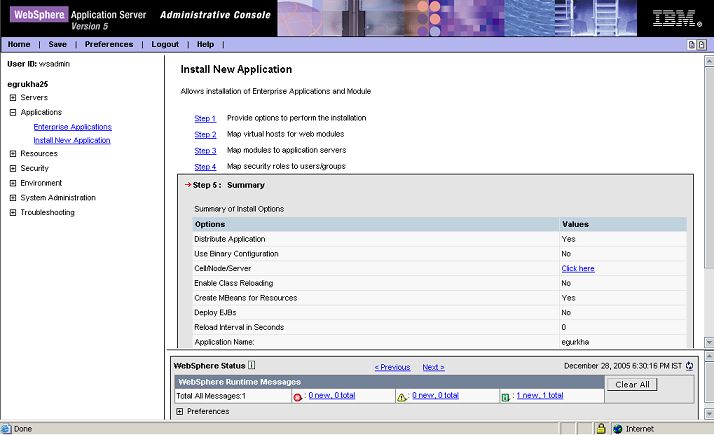Open the WebSphere Status info icon
Viewport: 714px width, 435px height.
(251, 365)
